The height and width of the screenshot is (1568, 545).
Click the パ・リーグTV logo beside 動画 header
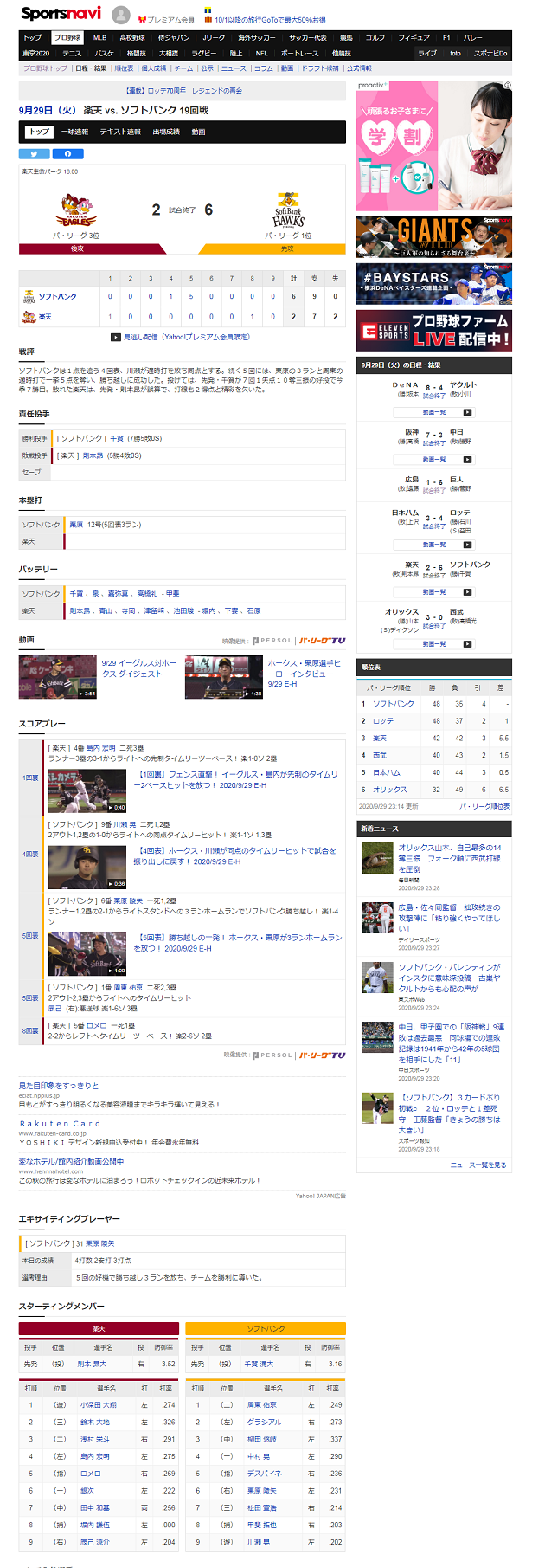click(322, 641)
